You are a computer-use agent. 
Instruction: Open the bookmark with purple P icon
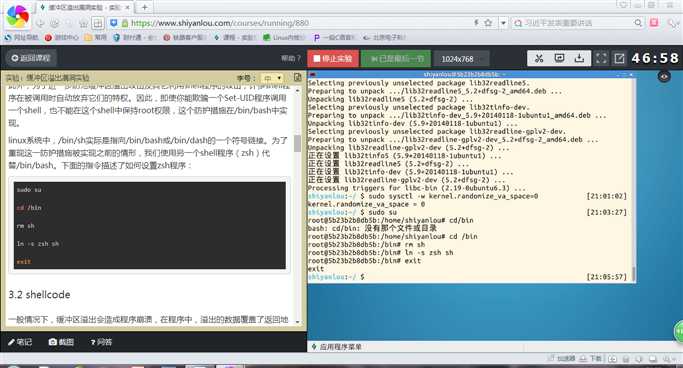pyautogui.click(x=334, y=37)
